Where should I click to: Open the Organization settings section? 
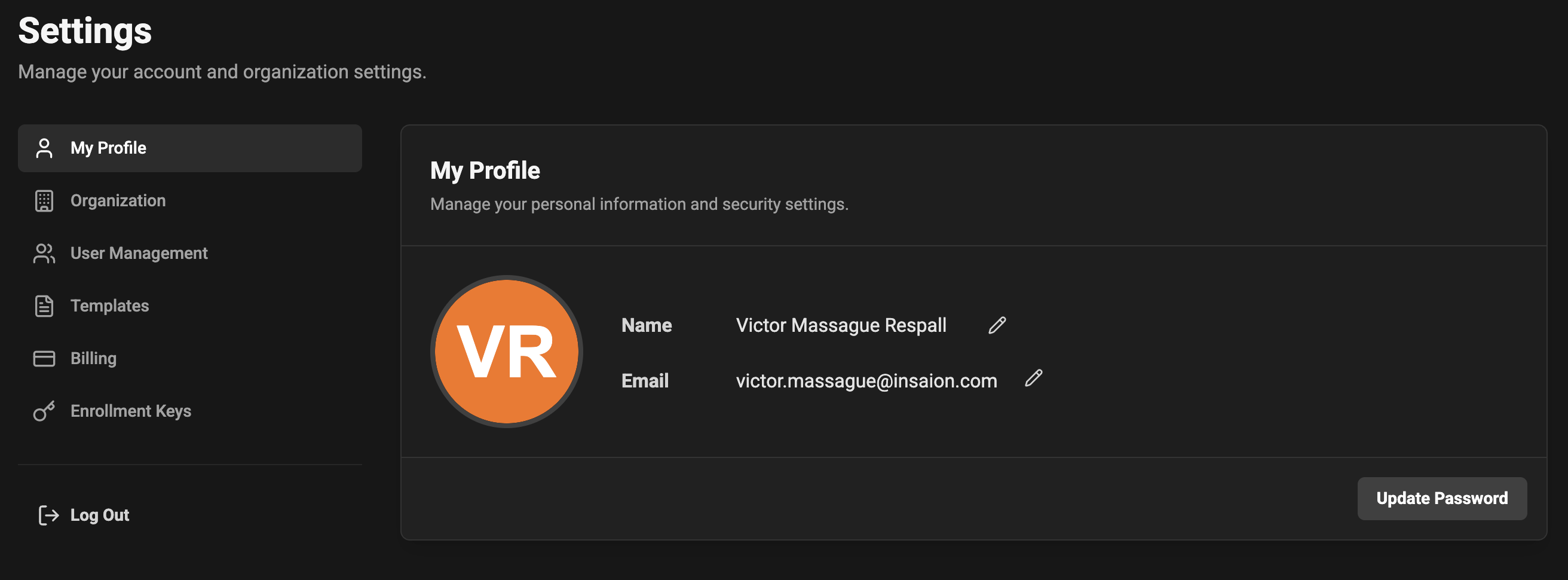click(118, 200)
